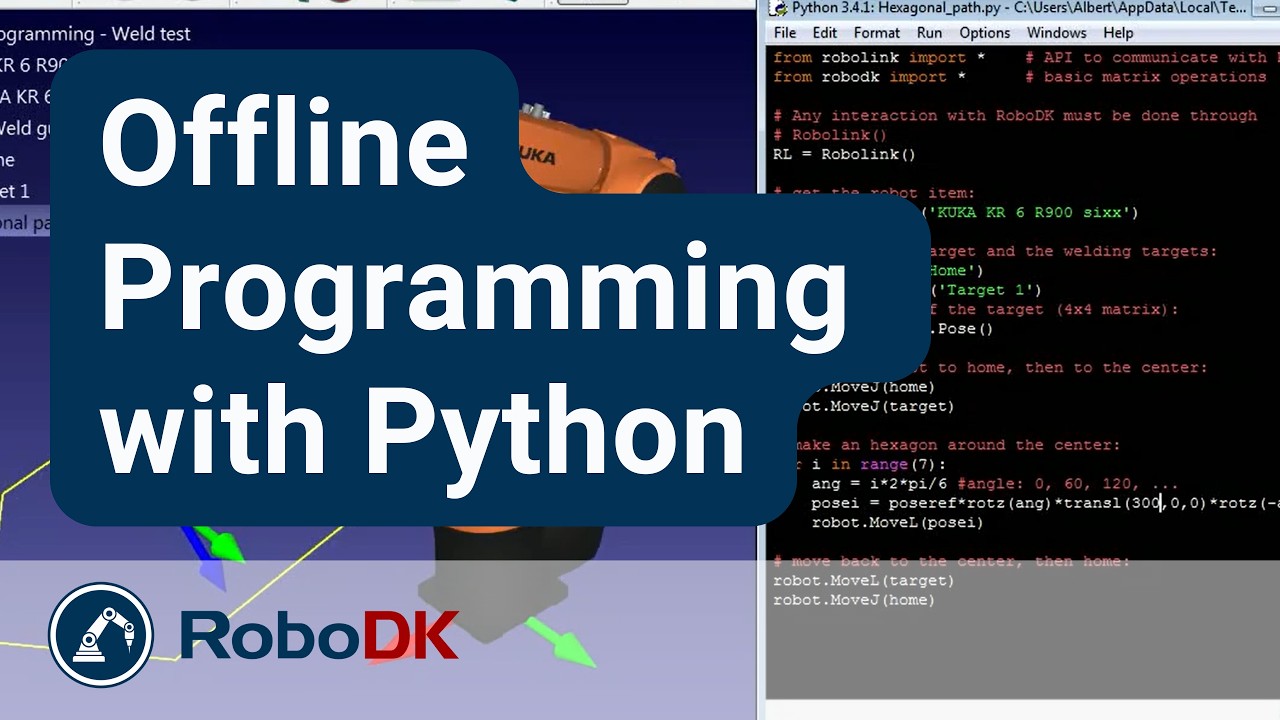Place cursor on 'RL = Robolink()' line
The width and height of the screenshot is (1280, 720).
pyautogui.click(x=844, y=155)
